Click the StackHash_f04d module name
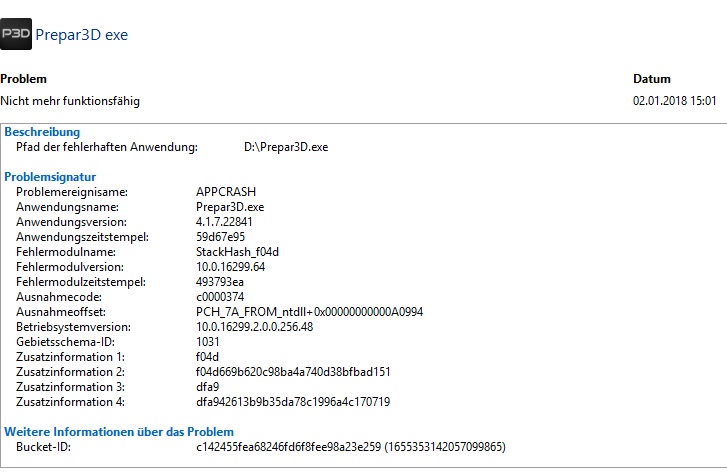 pyautogui.click(x=237, y=252)
